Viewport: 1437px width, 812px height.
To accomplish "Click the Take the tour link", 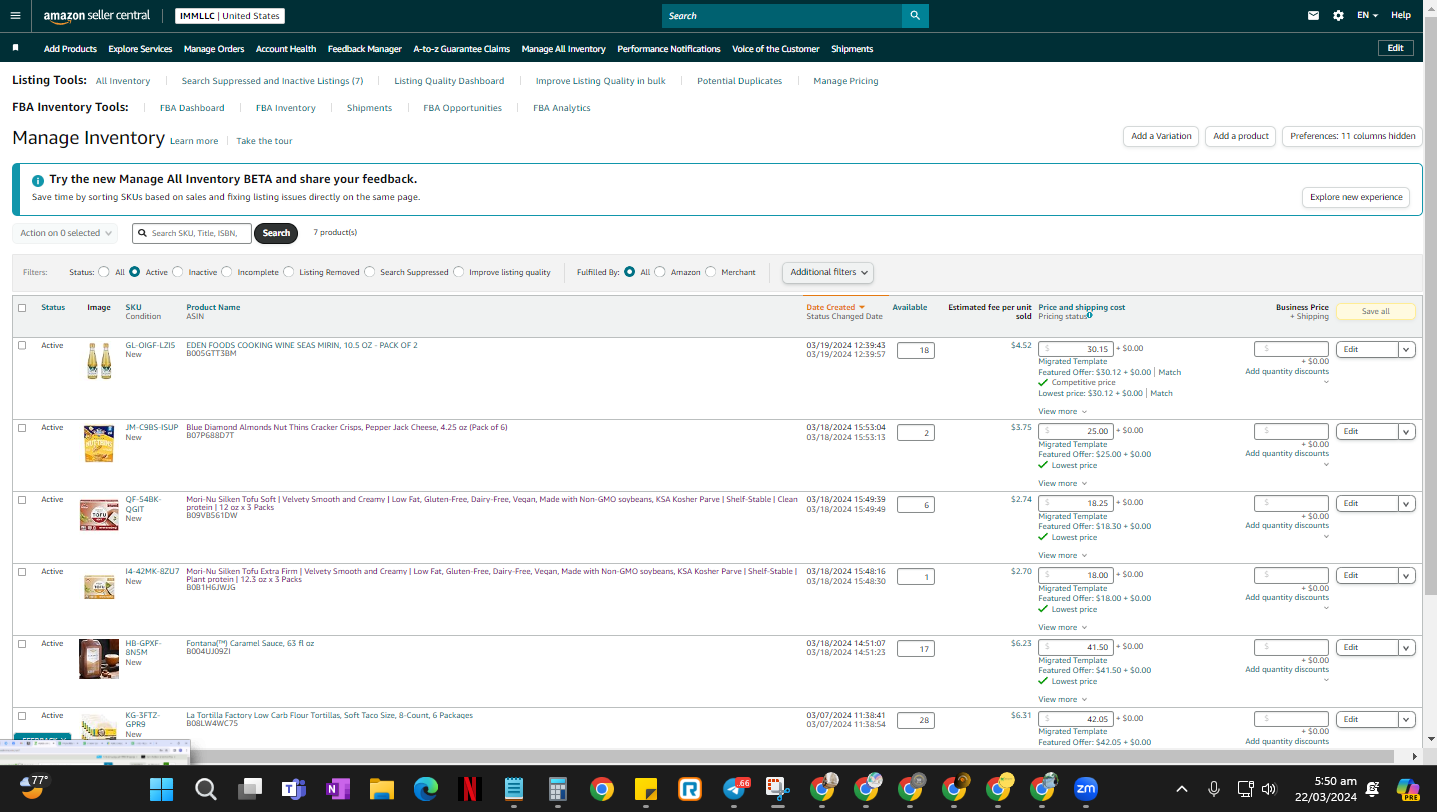I will click(264, 141).
